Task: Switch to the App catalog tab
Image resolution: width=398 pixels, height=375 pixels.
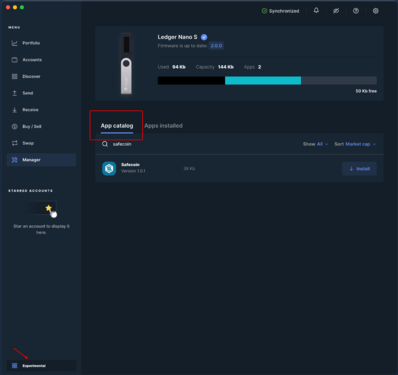Action: (x=117, y=126)
